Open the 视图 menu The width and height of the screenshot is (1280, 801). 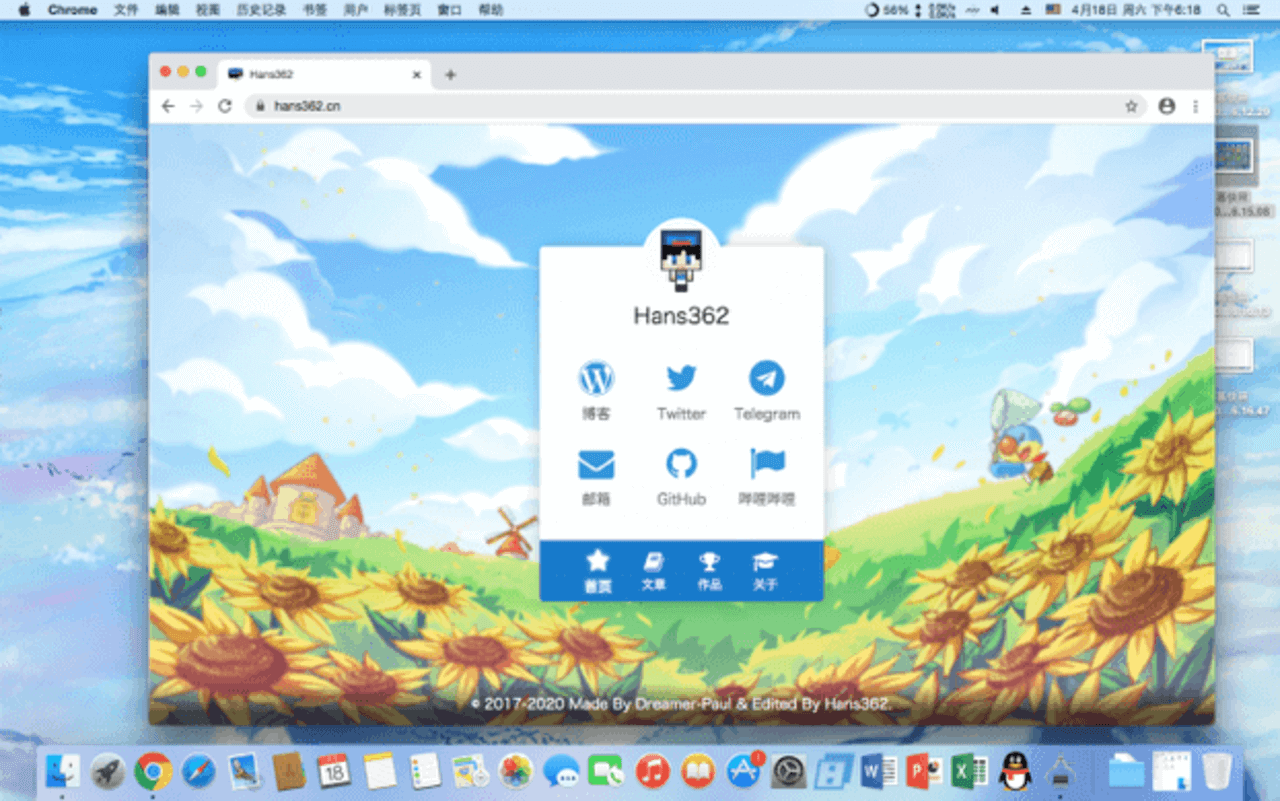(208, 10)
